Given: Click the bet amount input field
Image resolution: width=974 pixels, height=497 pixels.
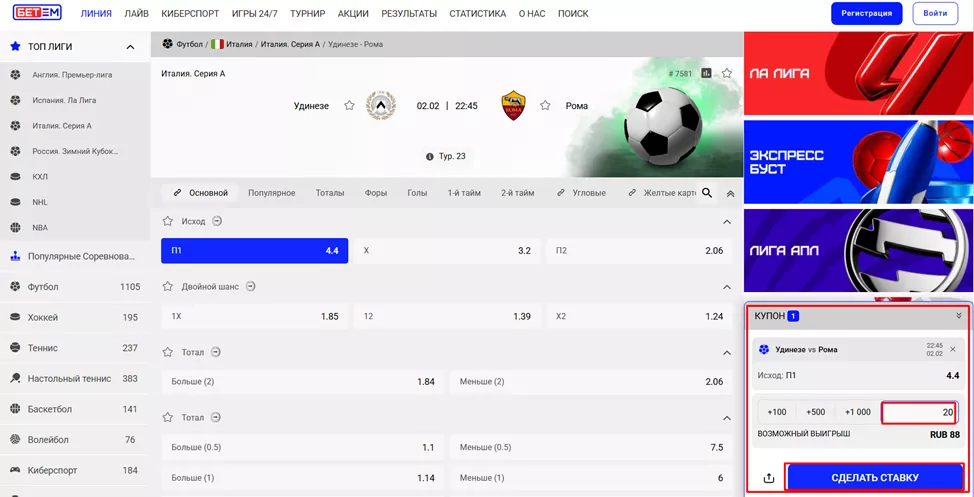Looking at the screenshot, I should (x=918, y=412).
